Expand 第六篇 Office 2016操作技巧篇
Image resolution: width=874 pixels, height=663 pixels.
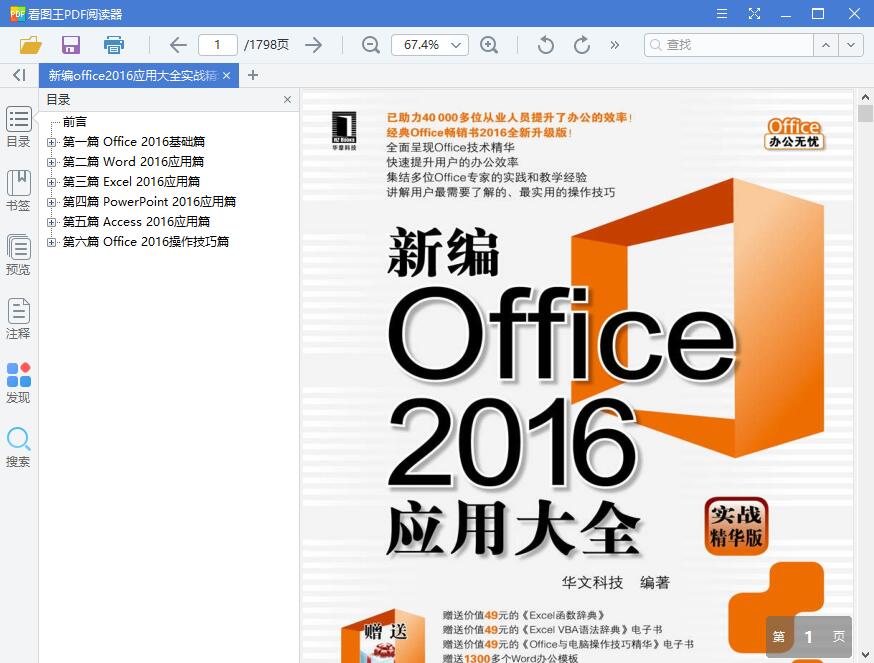tap(51, 243)
